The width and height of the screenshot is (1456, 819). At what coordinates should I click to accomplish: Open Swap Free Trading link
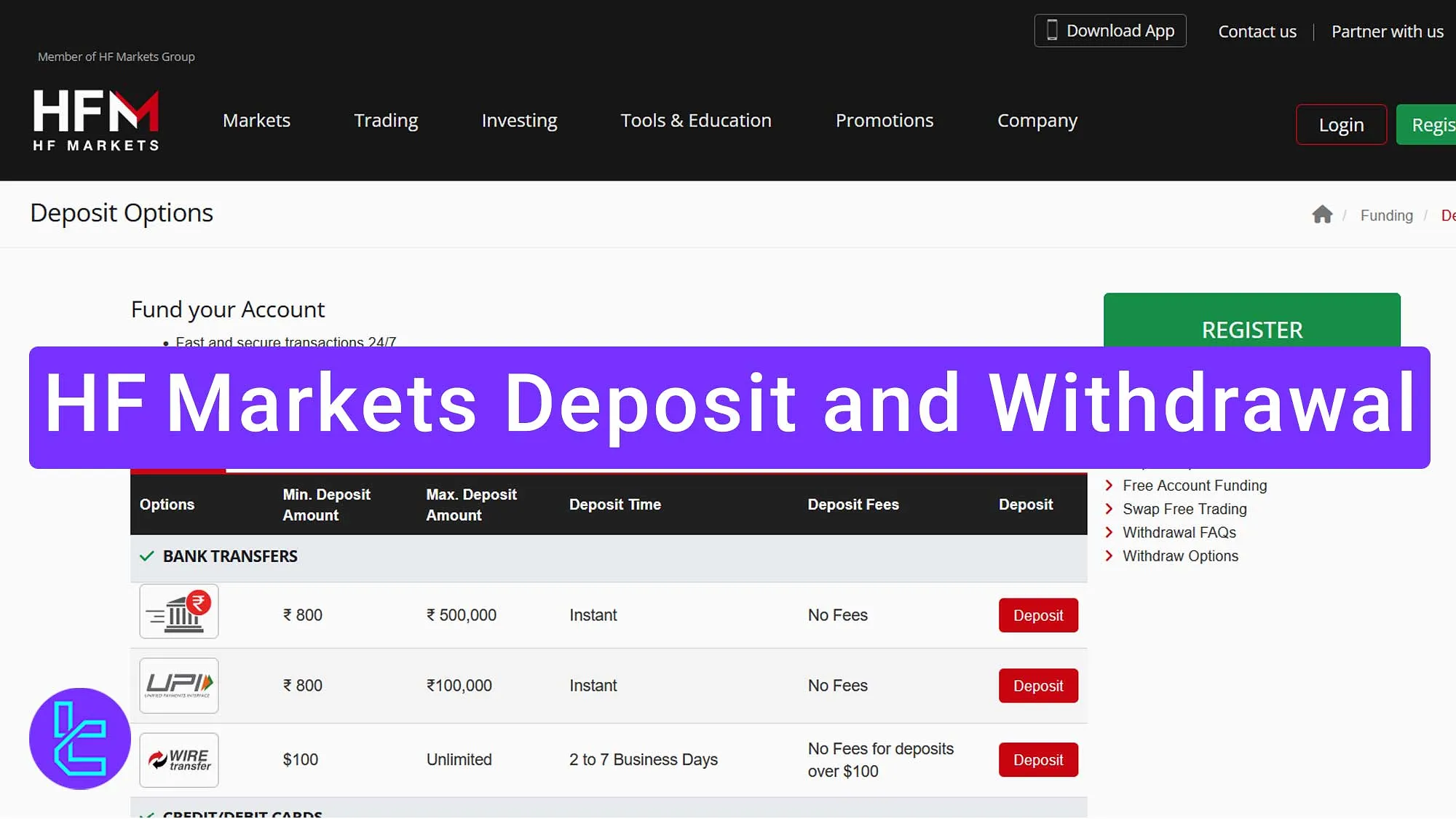(1184, 509)
